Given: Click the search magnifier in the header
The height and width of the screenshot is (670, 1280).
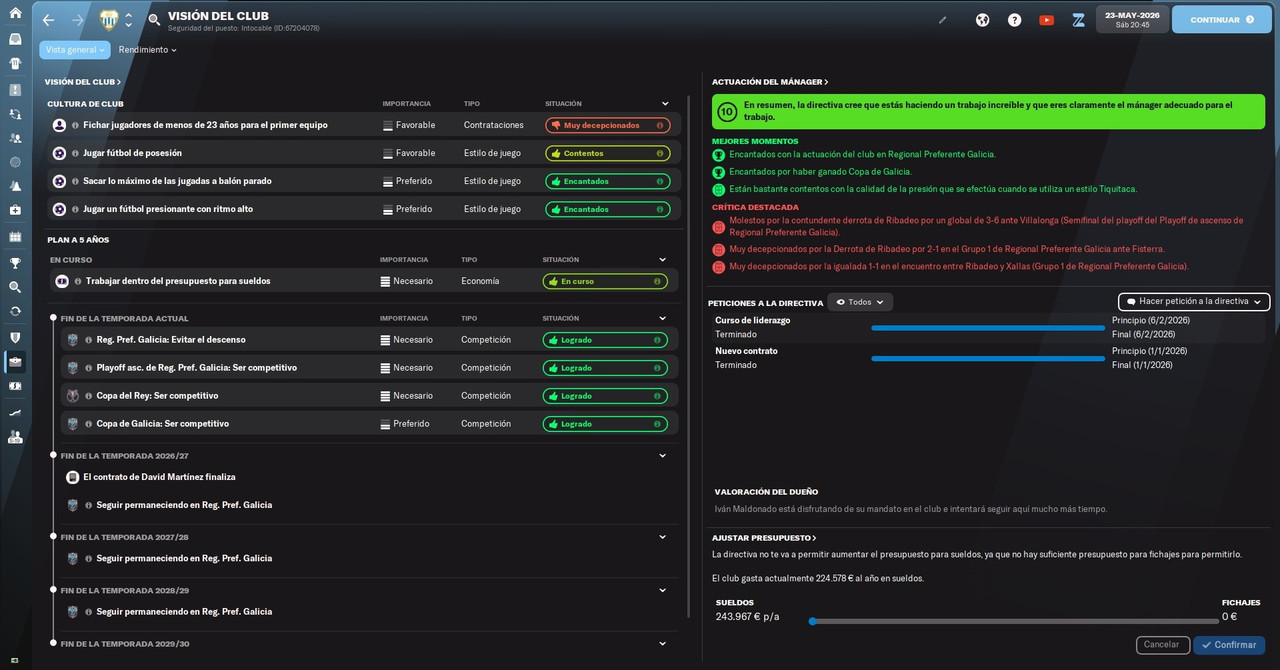Looking at the screenshot, I should [154, 20].
